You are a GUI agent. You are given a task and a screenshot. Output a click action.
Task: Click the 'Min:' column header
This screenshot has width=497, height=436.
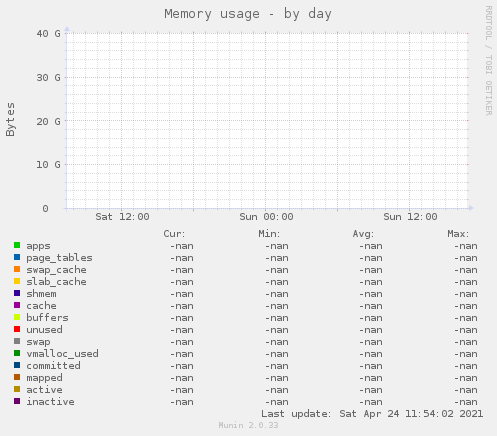[269, 234]
